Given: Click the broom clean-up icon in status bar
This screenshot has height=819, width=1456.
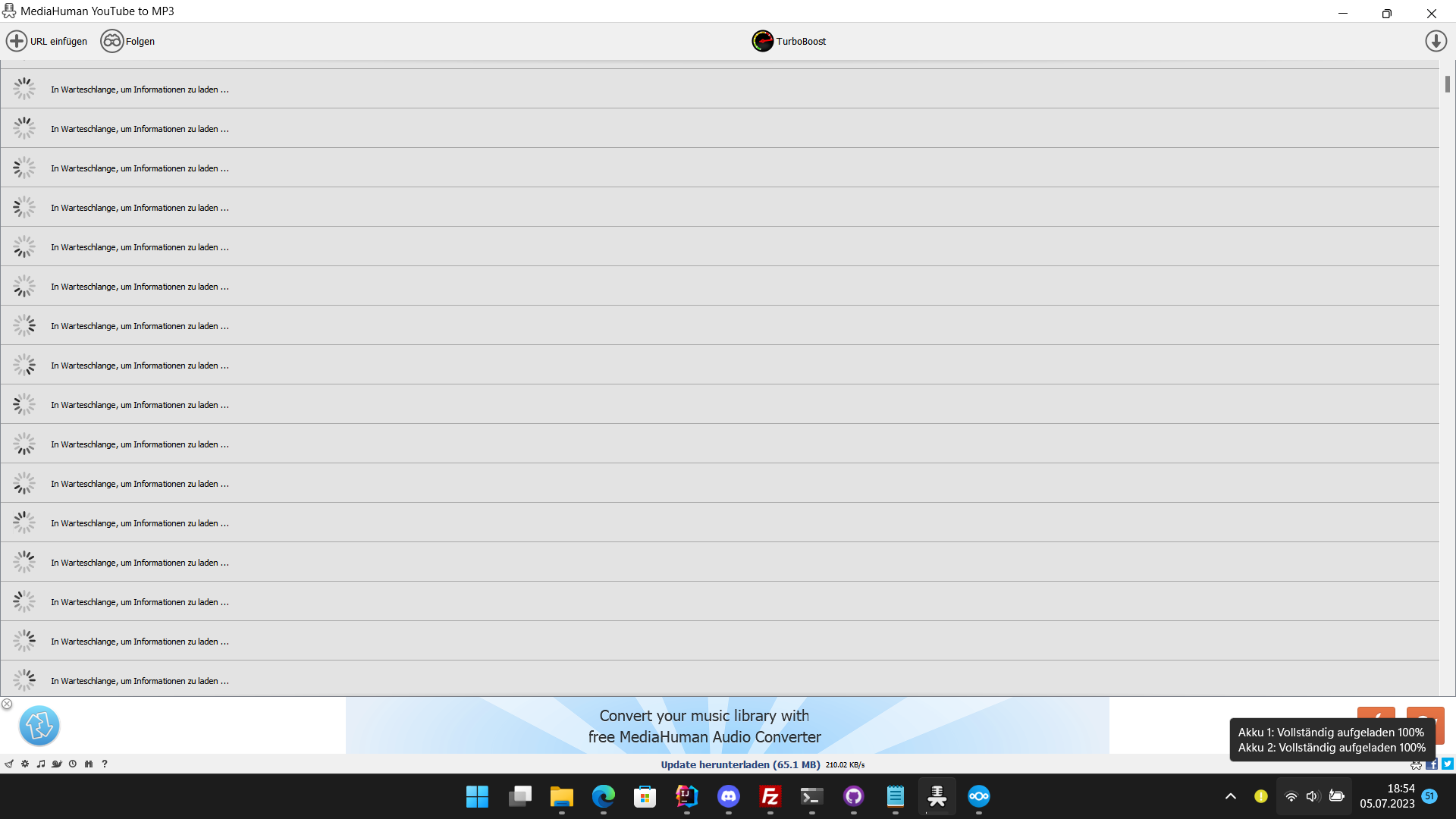Looking at the screenshot, I should (x=9, y=764).
